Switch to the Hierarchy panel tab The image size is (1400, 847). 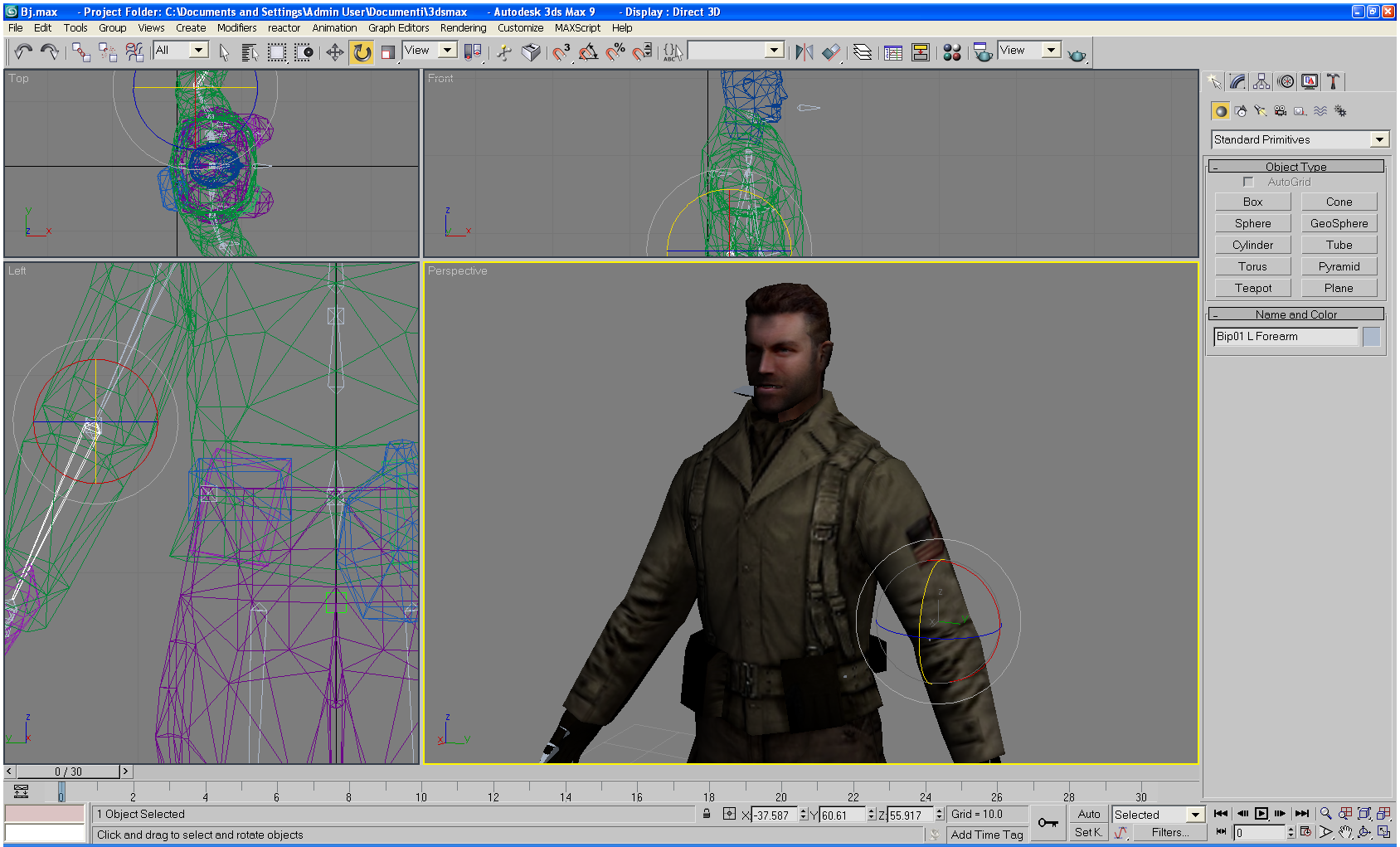[x=1261, y=81]
